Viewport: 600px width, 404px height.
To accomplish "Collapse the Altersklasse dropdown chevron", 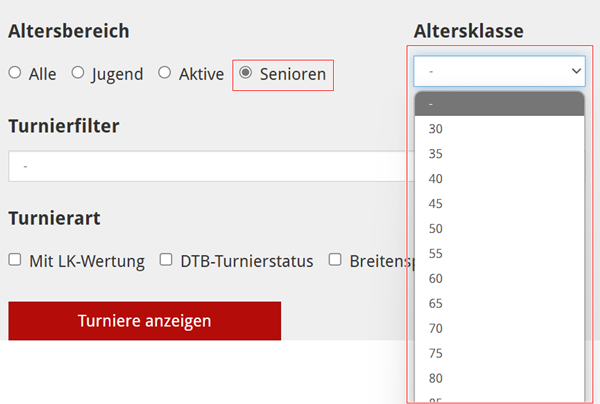I will [576, 71].
